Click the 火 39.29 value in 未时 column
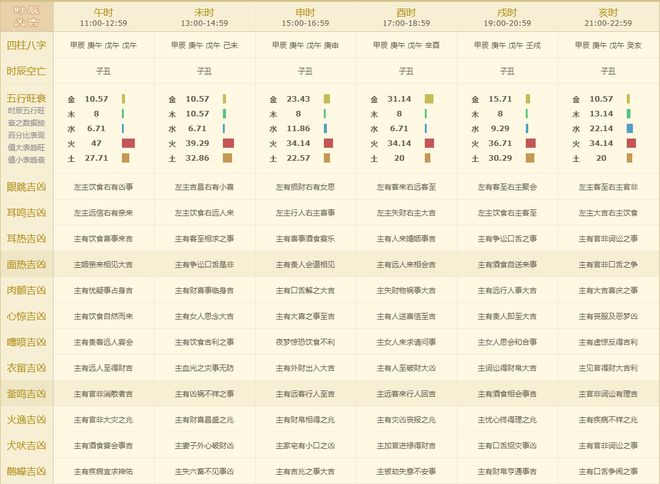660x484 pixels. pyautogui.click(x=197, y=144)
